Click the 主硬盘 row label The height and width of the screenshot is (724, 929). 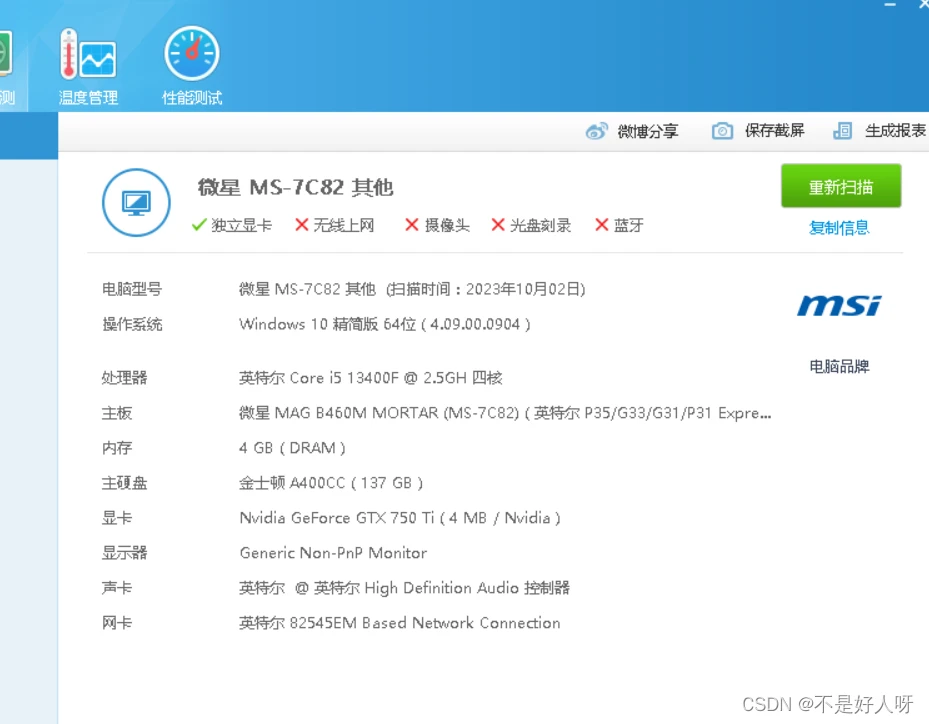pos(124,483)
